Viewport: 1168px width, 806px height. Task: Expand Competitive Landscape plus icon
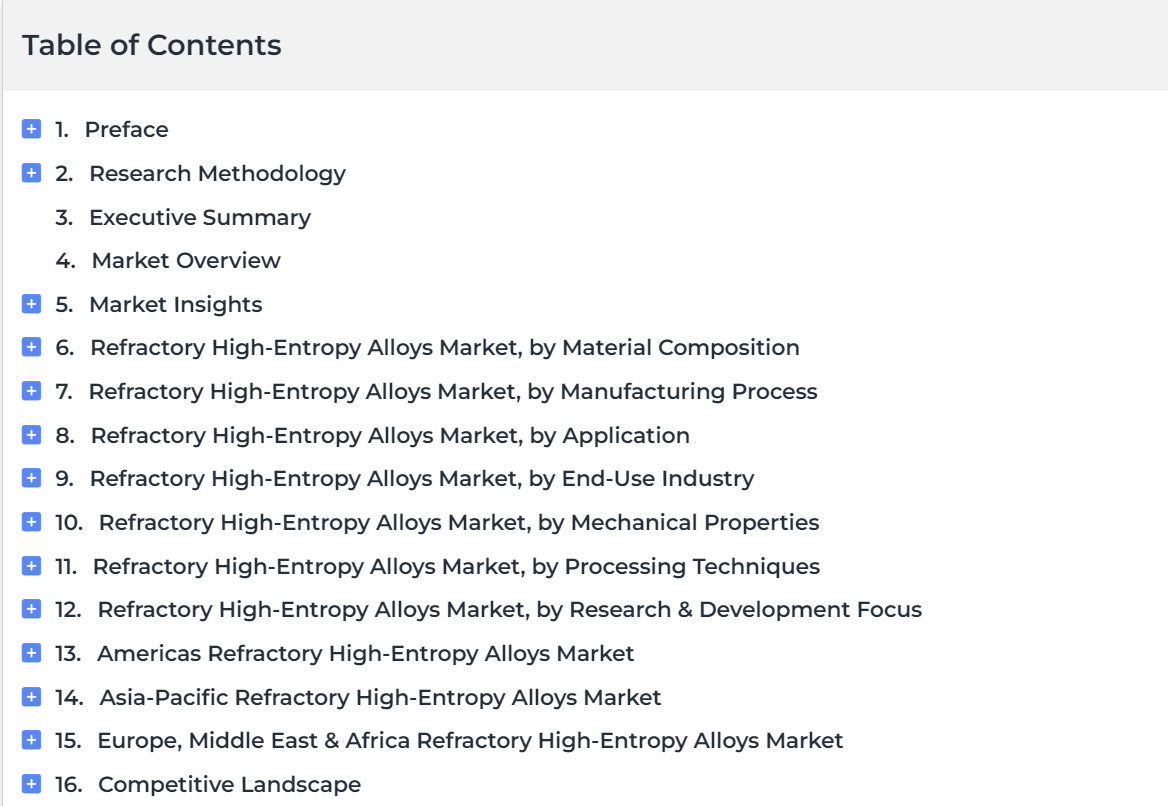pyautogui.click(x=31, y=784)
